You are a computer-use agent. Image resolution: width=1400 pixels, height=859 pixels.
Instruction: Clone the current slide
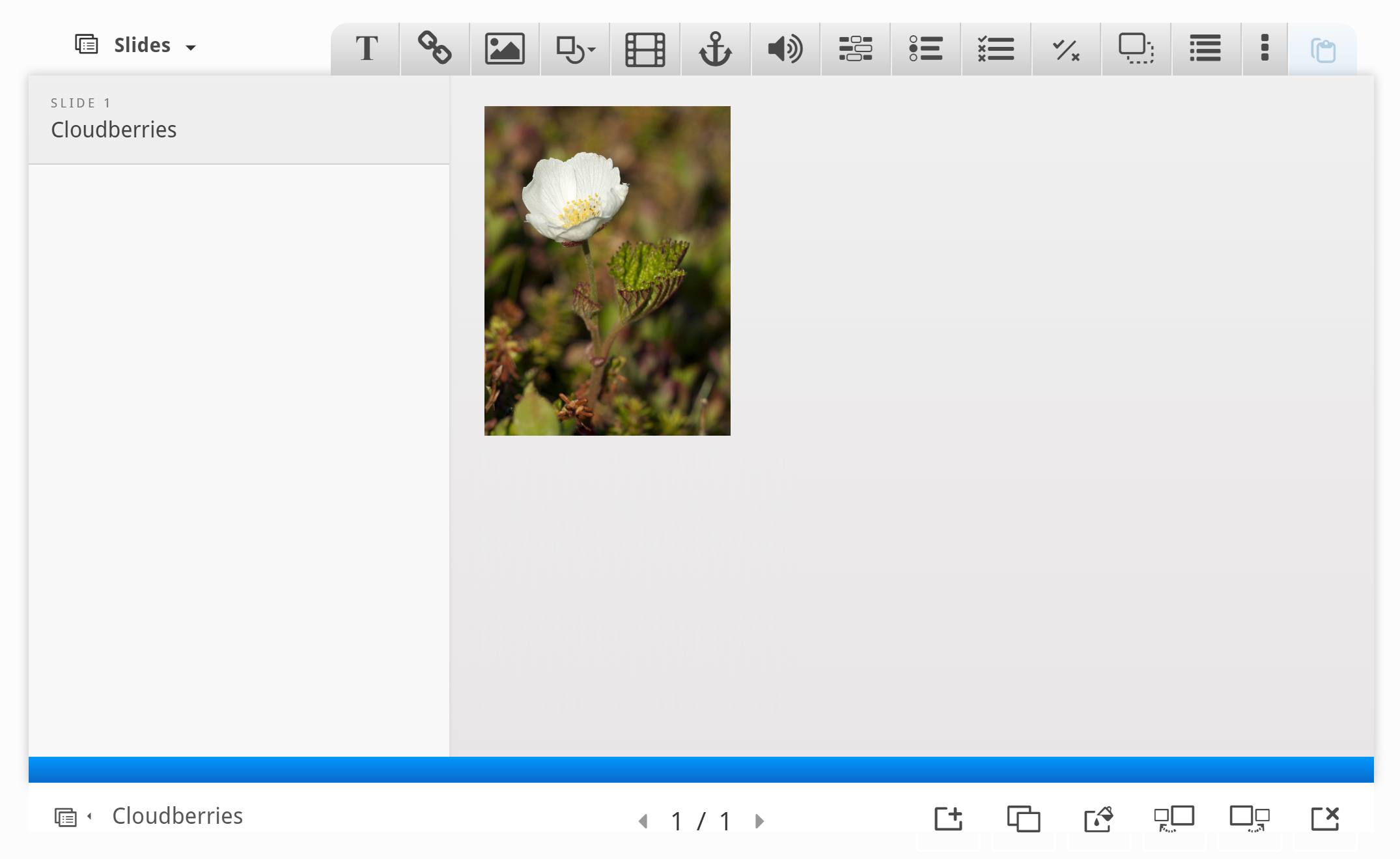click(x=1024, y=819)
